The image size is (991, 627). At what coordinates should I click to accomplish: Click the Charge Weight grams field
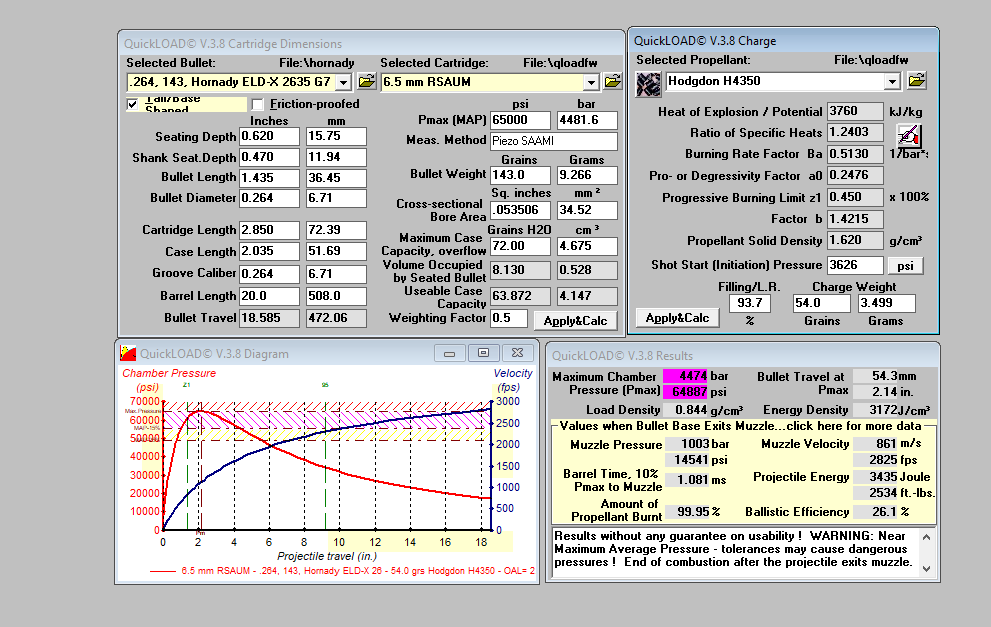point(886,303)
